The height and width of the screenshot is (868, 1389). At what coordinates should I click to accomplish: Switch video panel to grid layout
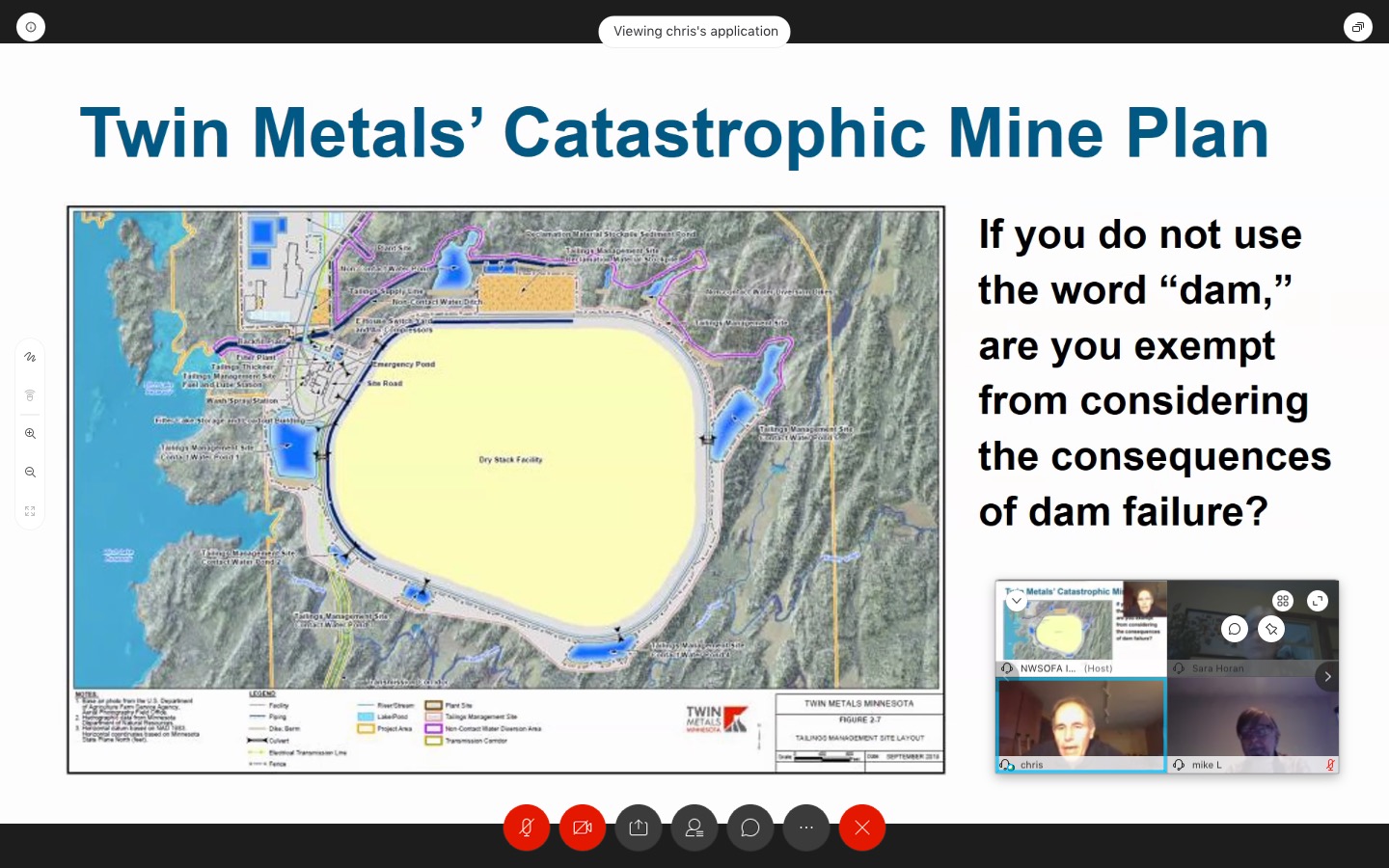point(1282,601)
